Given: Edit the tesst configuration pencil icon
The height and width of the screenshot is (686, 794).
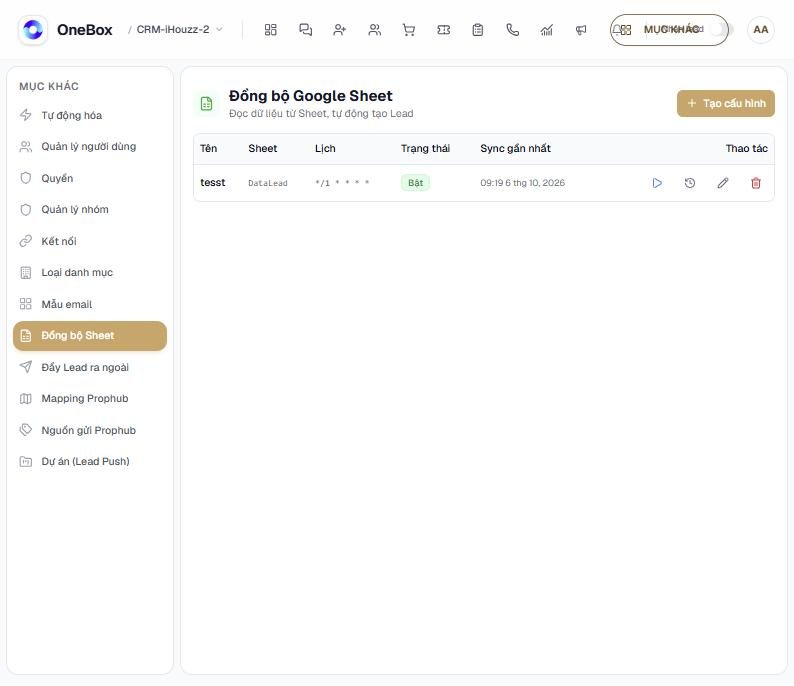Looking at the screenshot, I should coord(723,183).
